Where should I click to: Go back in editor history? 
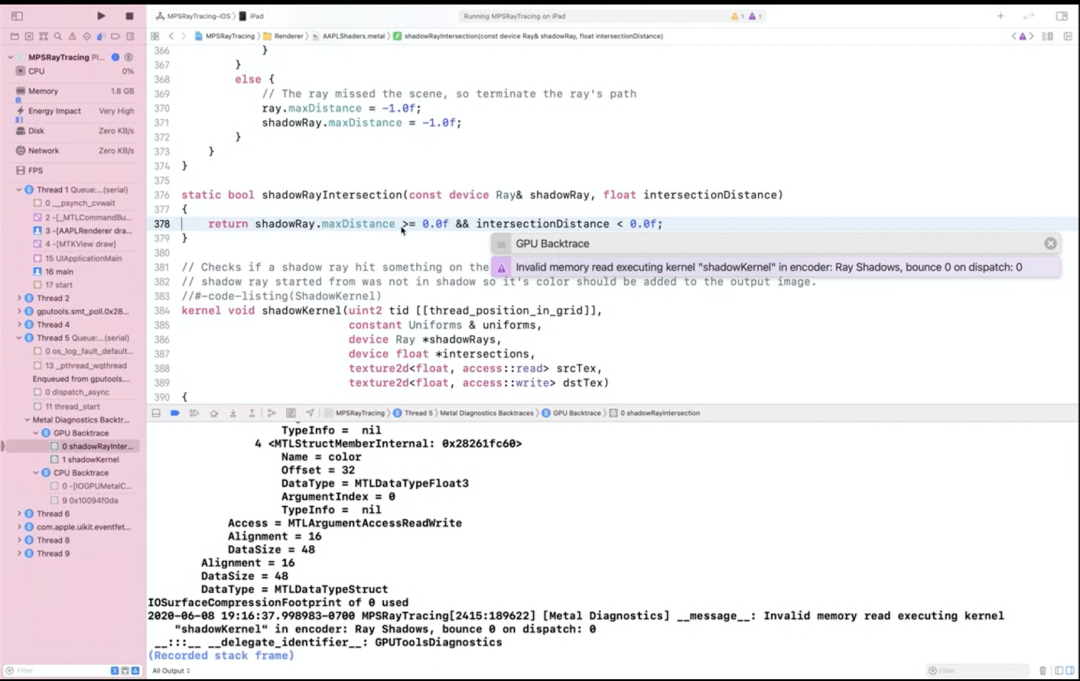pyautogui.click(x=172, y=36)
